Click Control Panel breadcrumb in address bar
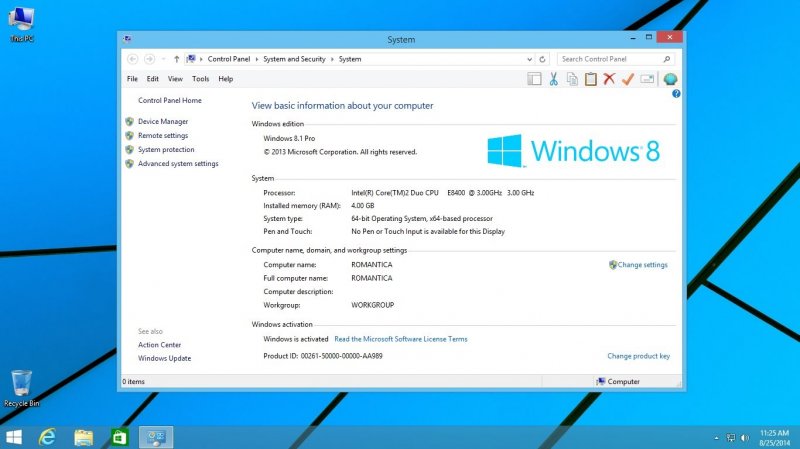The height and width of the screenshot is (449, 800). (229, 59)
